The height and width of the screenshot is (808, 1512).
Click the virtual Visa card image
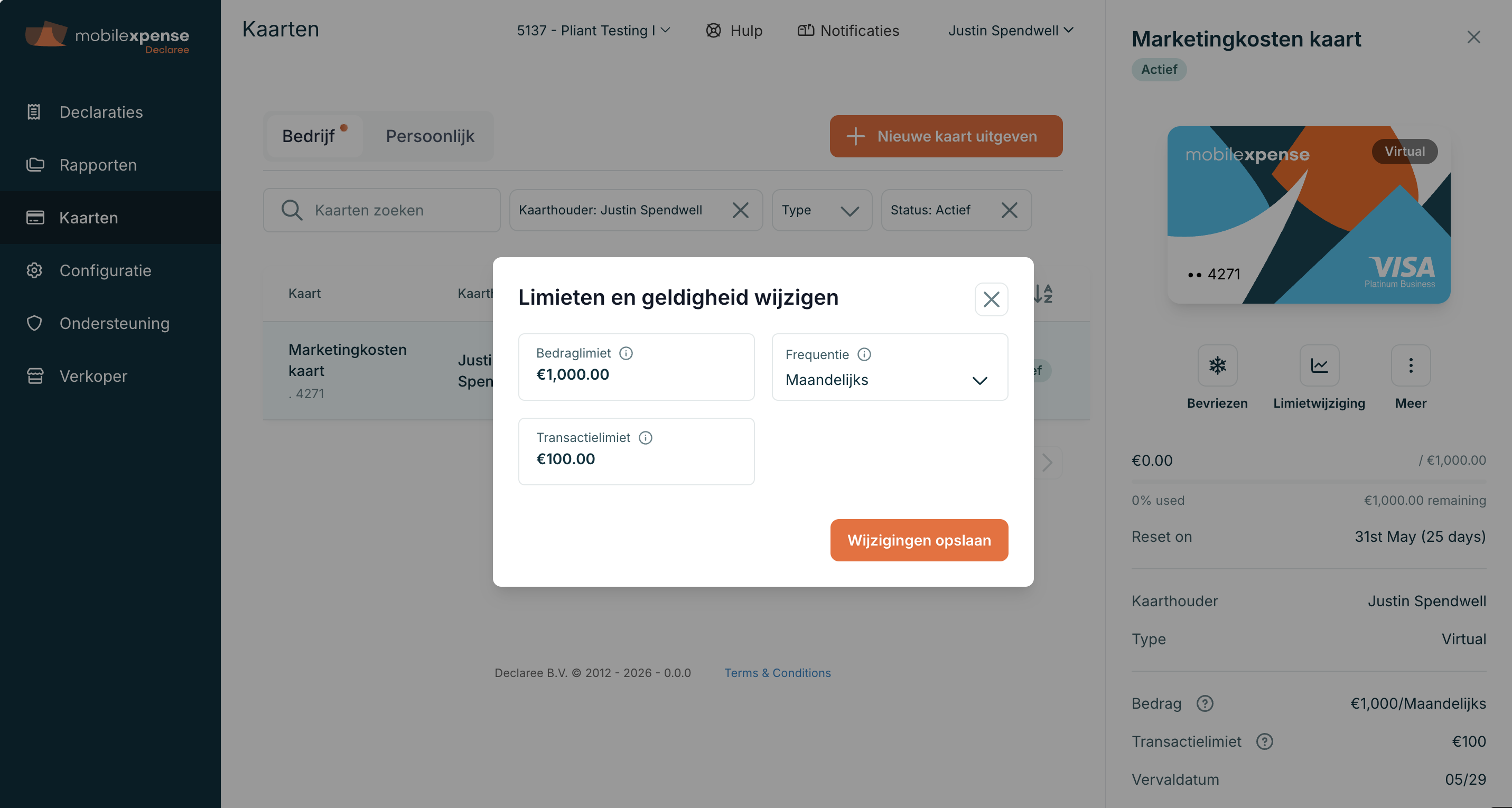(x=1309, y=215)
